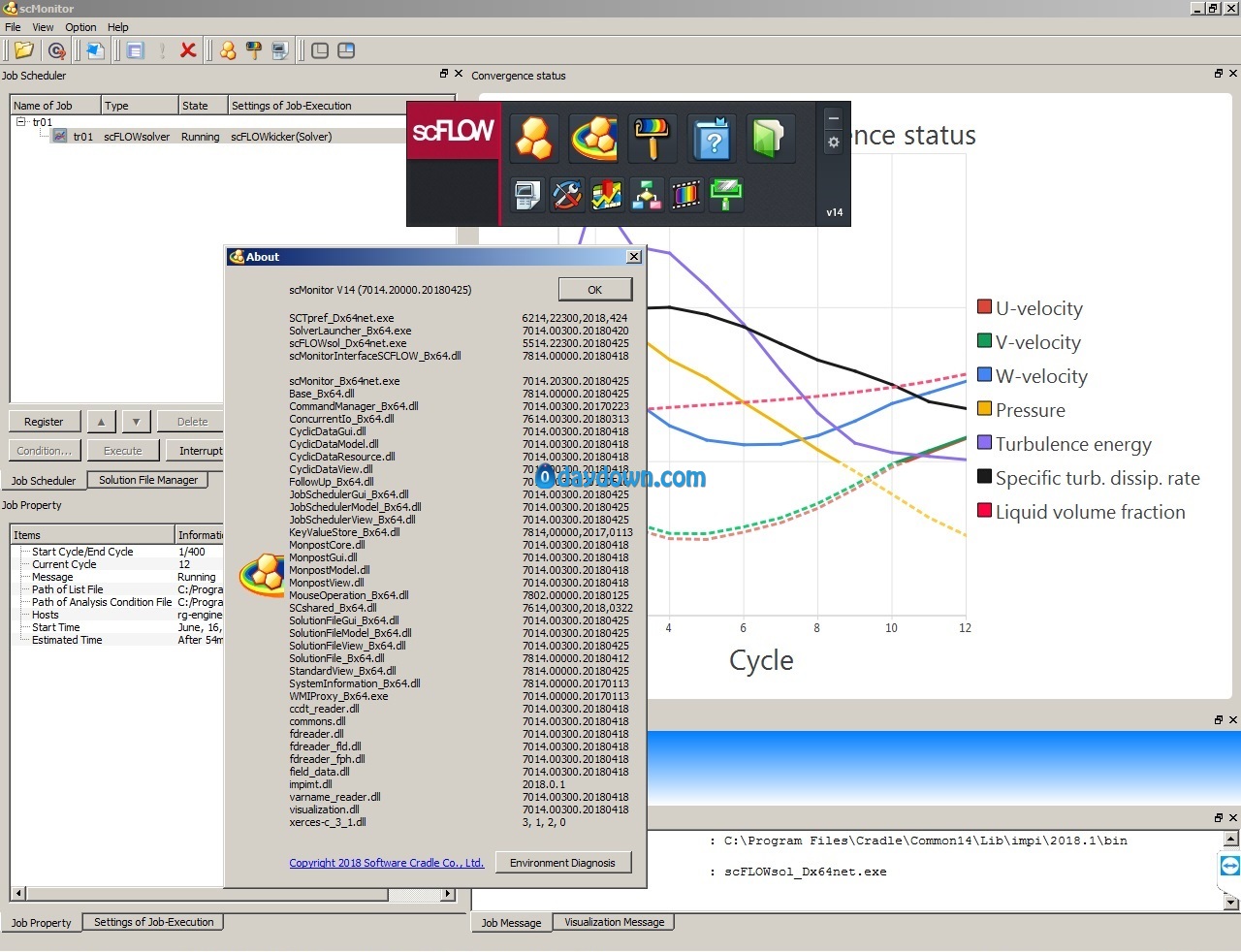The height and width of the screenshot is (952, 1241).
Task: Click OK in the About dialog
Action: coord(594,290)
